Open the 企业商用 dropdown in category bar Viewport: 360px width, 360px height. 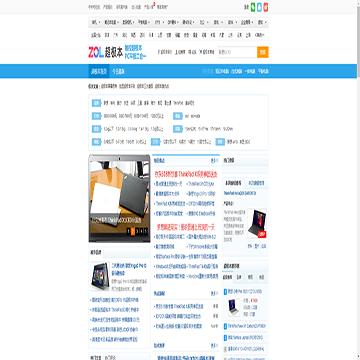tap(247, 22)
